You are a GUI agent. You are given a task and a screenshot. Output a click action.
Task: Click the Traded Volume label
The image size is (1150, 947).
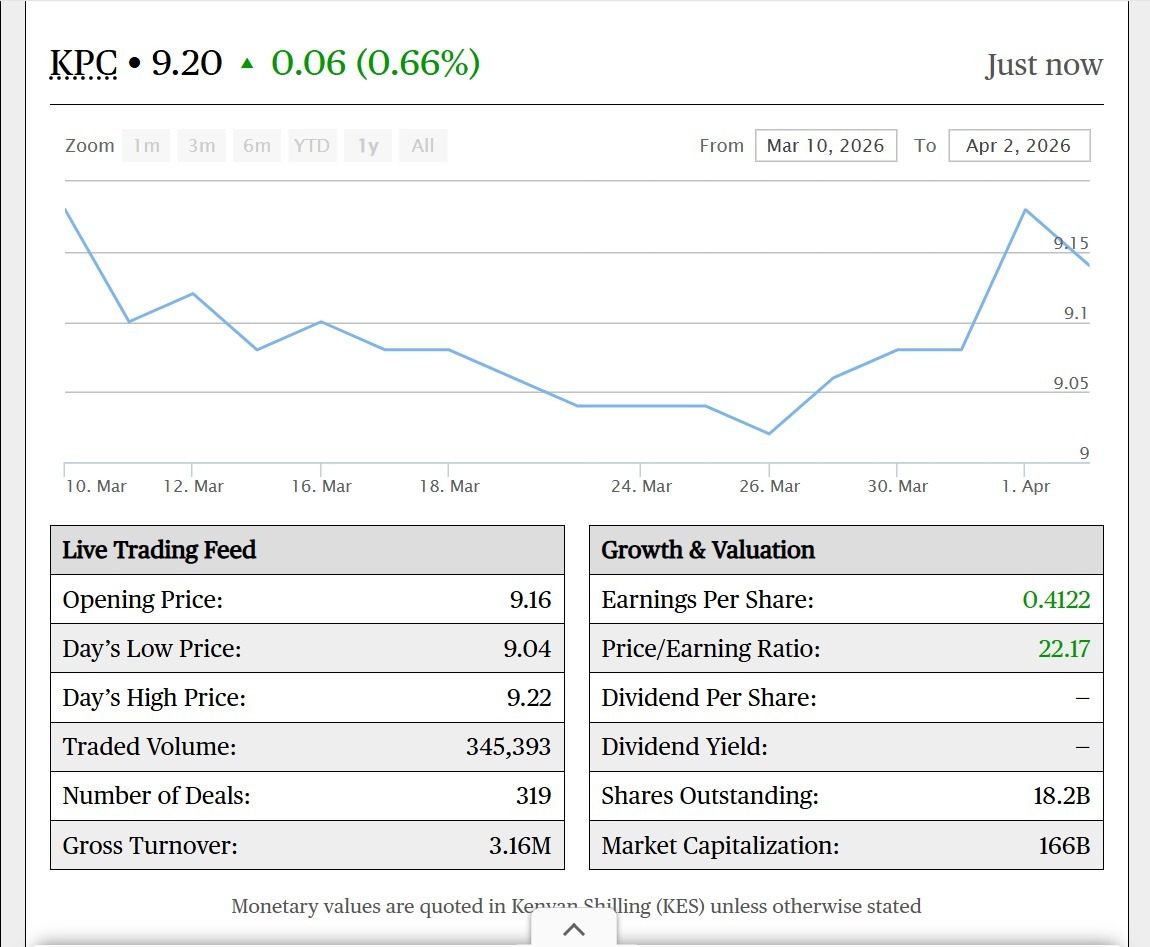(x=149, y=747)
